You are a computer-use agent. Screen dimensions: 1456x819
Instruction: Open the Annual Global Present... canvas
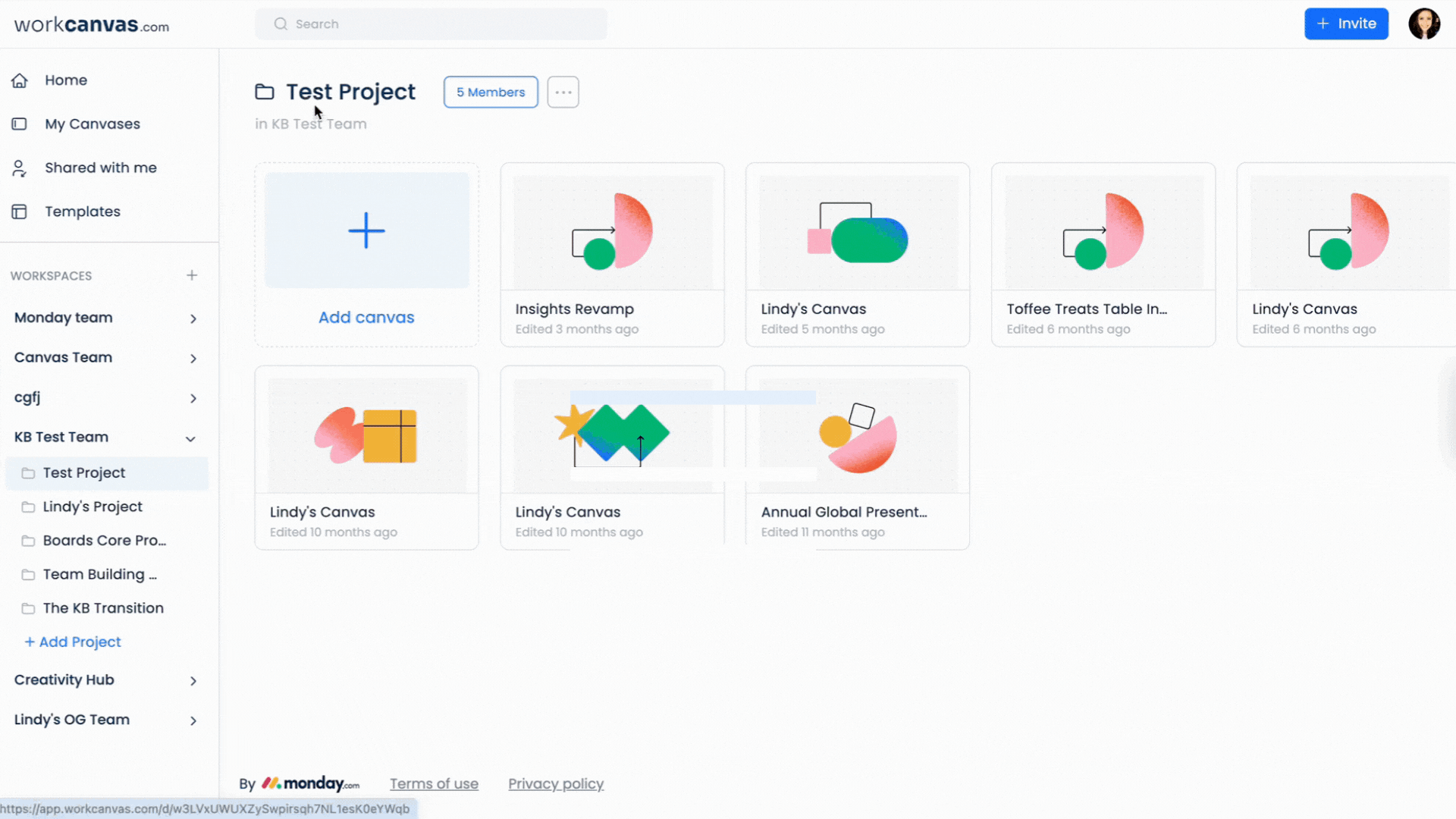tap(858, 458)
